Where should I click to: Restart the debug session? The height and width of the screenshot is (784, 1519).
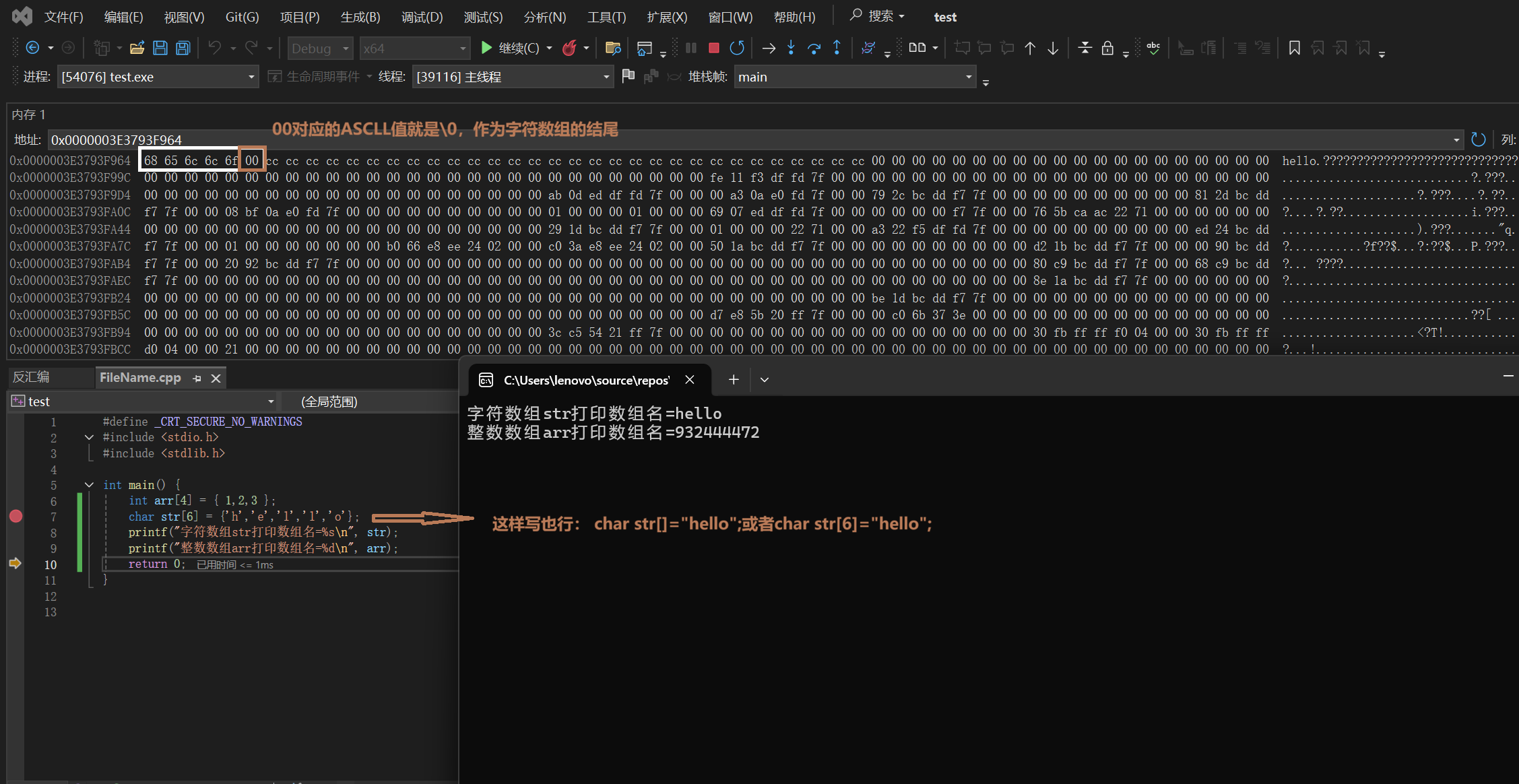(737, 48)
